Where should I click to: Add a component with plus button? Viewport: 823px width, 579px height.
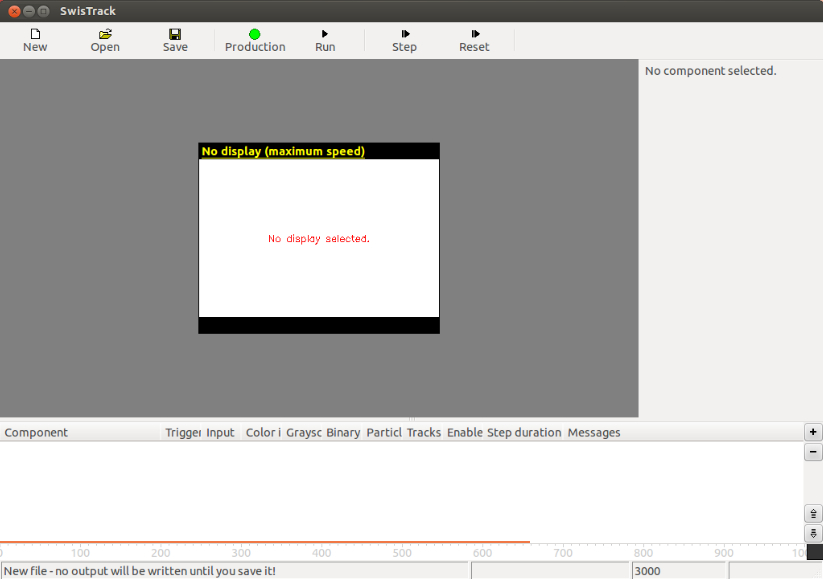(x=813, y=432)
